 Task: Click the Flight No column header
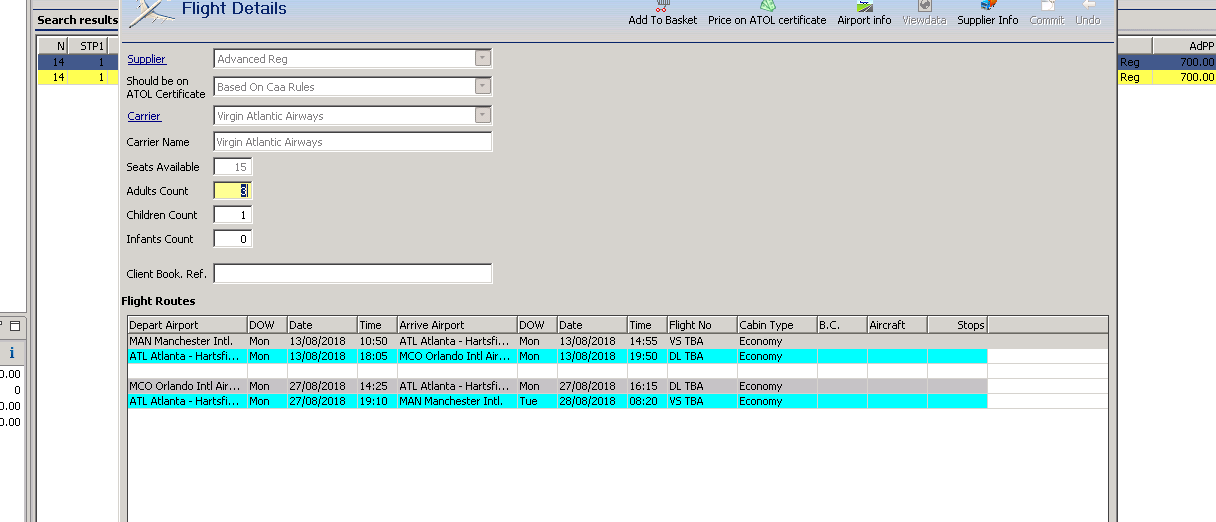[x=702, y=325]
